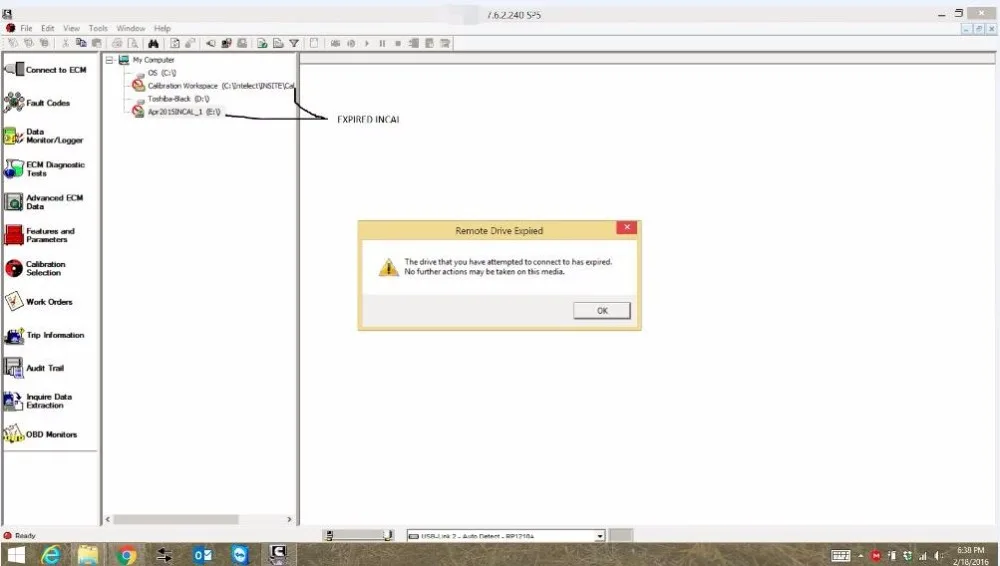The width and height of the screenshot is (1000, 566).
Task: Click the Cut scissors toolbar icon
Action: click(x=65, y=43)
